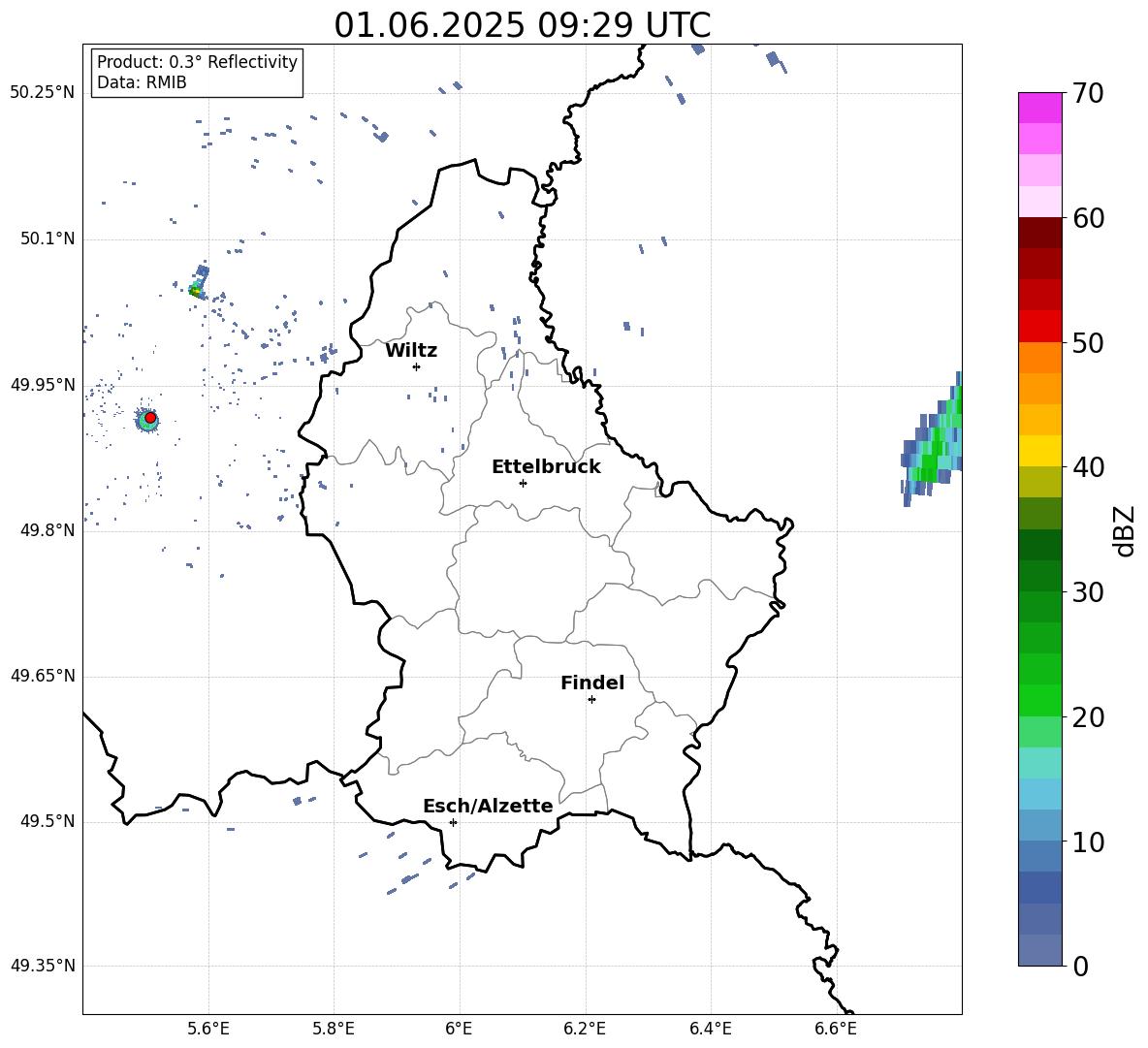Click the Ettelbruck city label
The image size is (1148, 1048).
point(546,467)
